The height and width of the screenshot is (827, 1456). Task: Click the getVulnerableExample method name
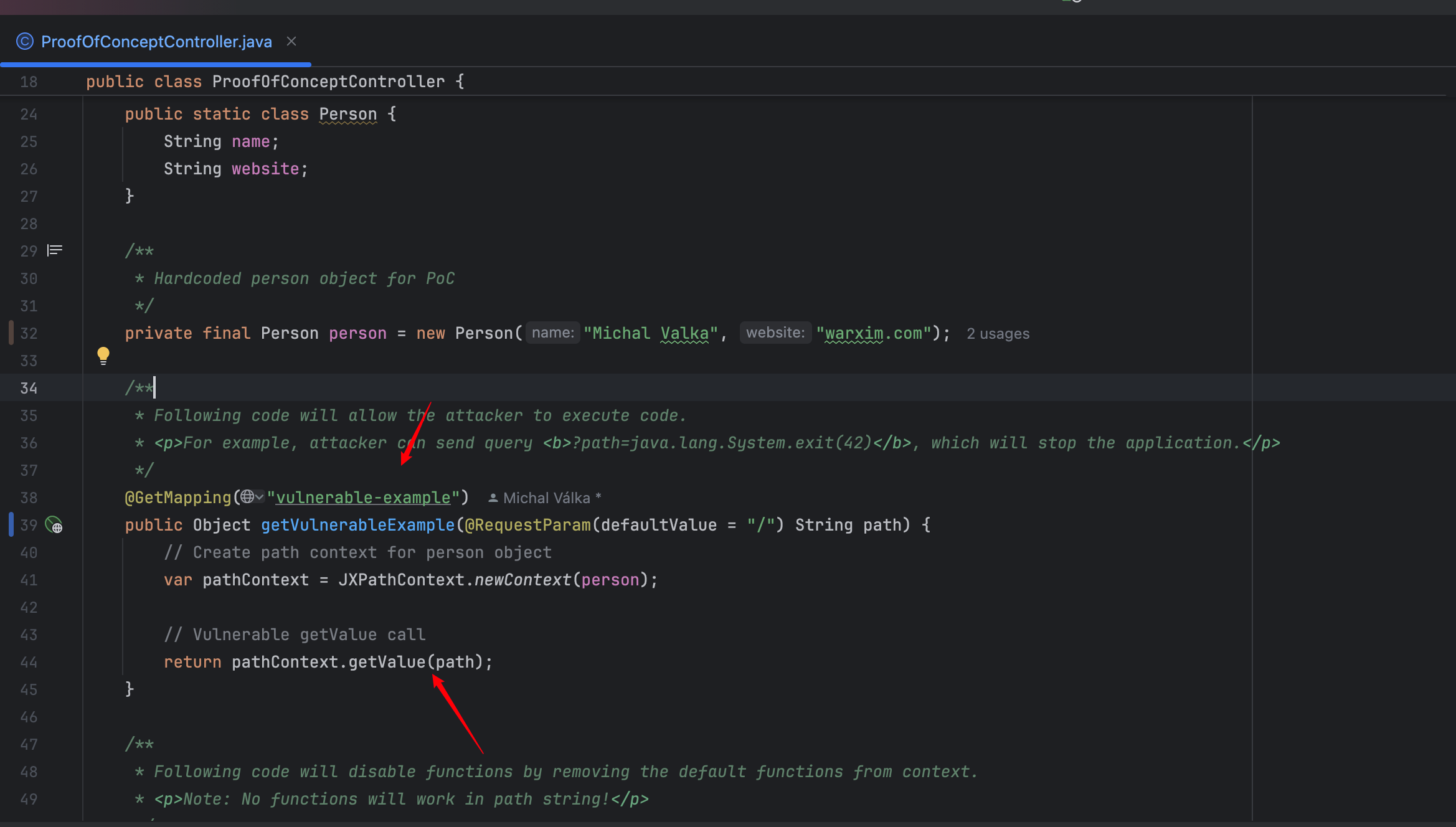pyautogui.click(x=358, y=525)
